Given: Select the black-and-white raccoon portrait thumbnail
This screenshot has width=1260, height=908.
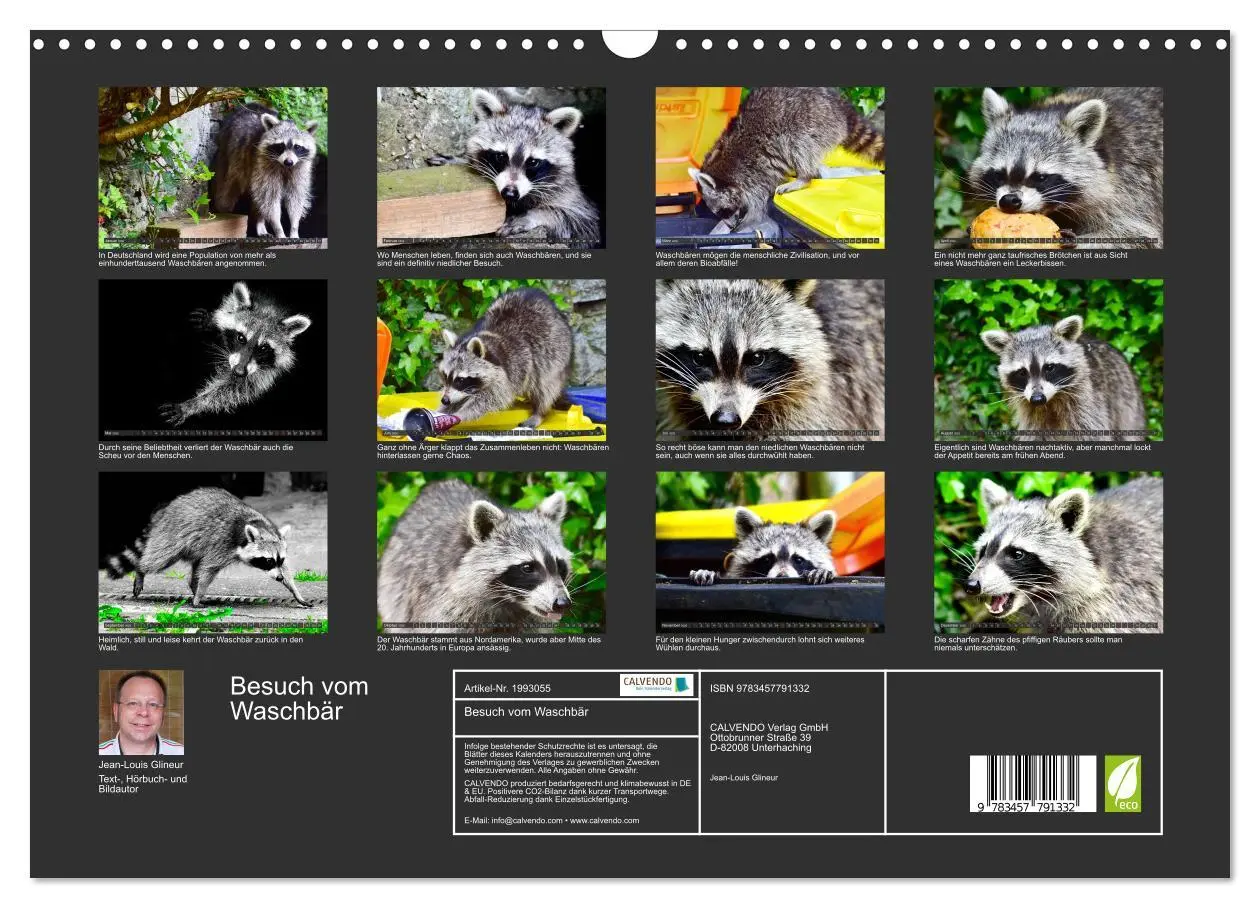Looking at the screenshot, I should tap(214, 360).
